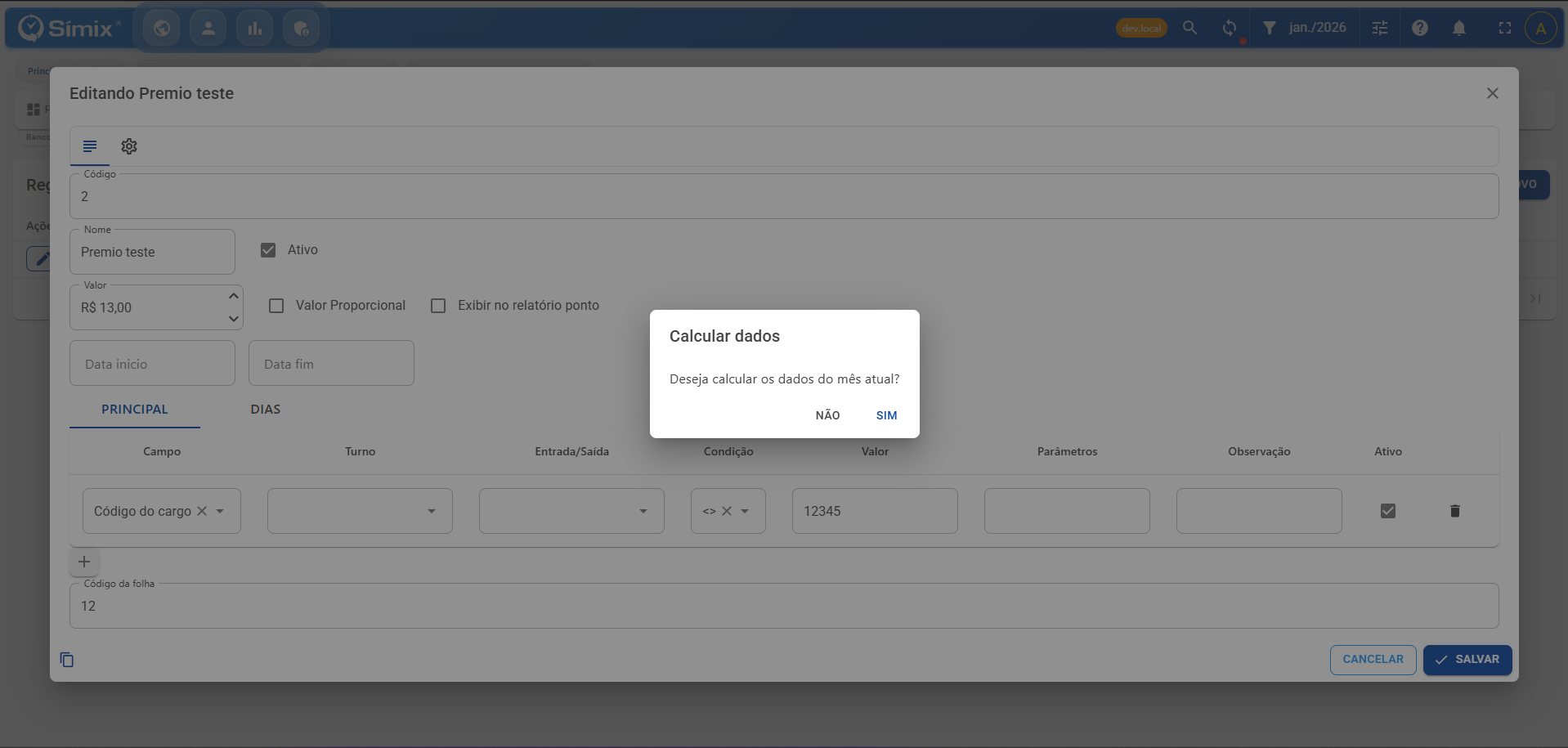Click the Parâmetros input in the row
The width and height of the screenshot is (1568, 748).
click(1067, 511)
